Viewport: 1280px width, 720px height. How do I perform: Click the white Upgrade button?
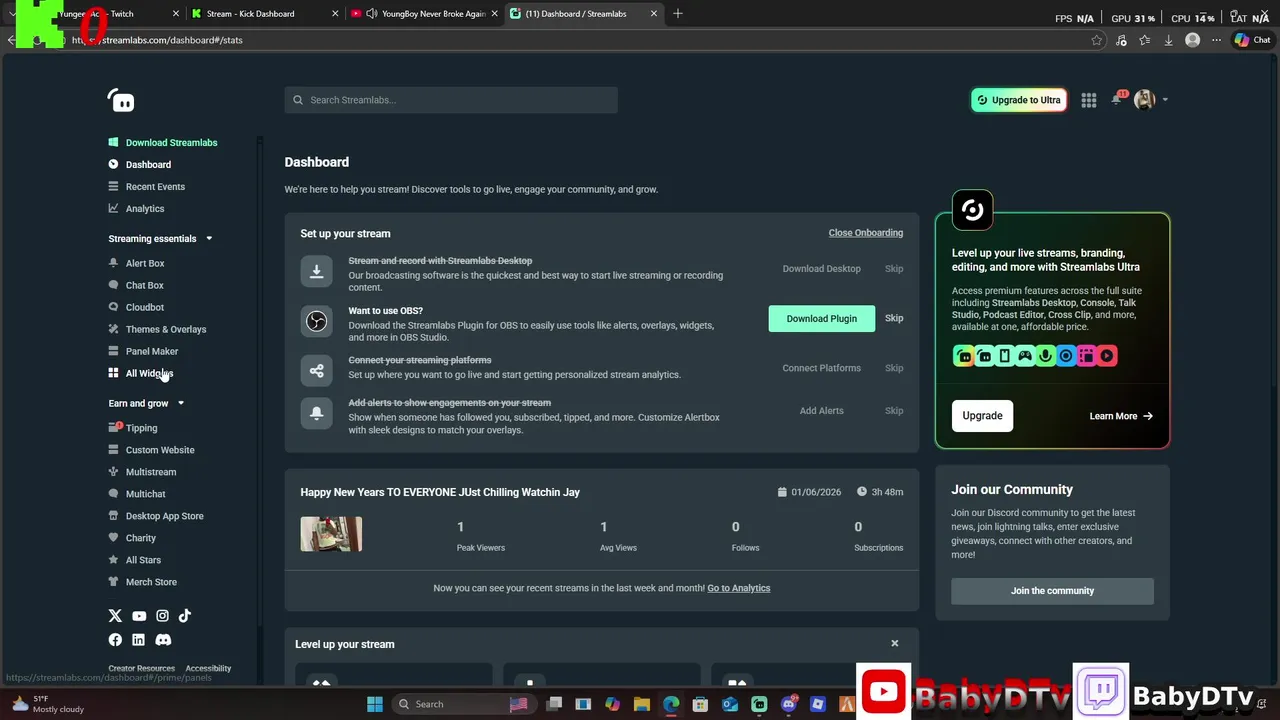point(982,416)
